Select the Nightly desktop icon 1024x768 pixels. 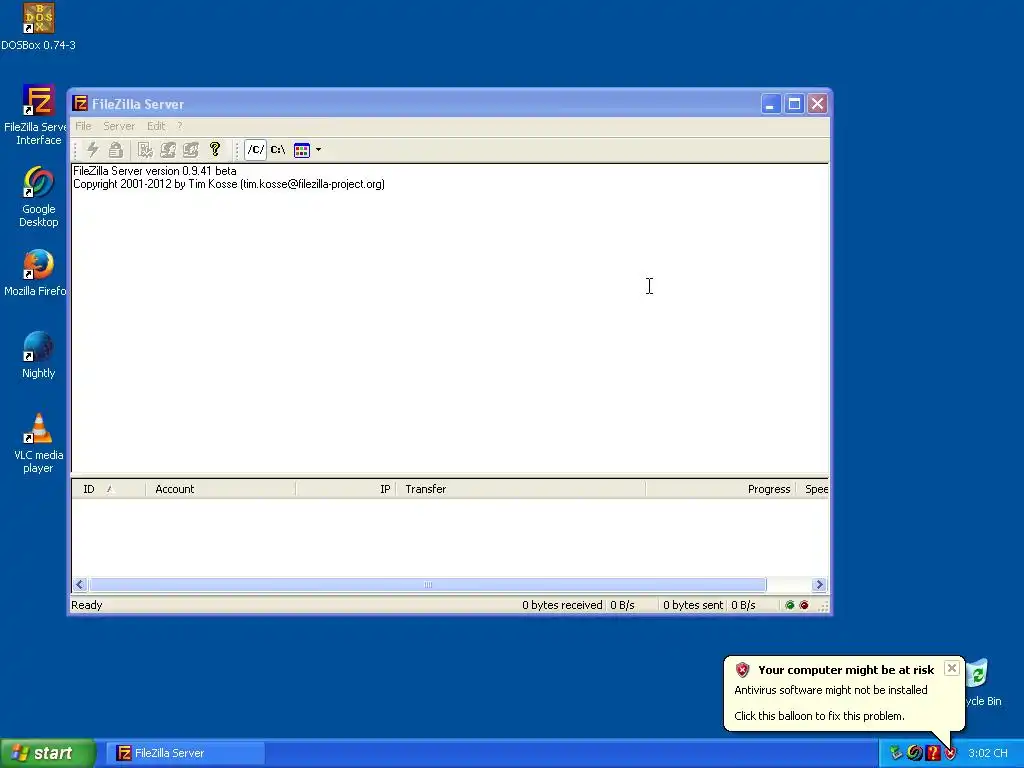(39, 355)
